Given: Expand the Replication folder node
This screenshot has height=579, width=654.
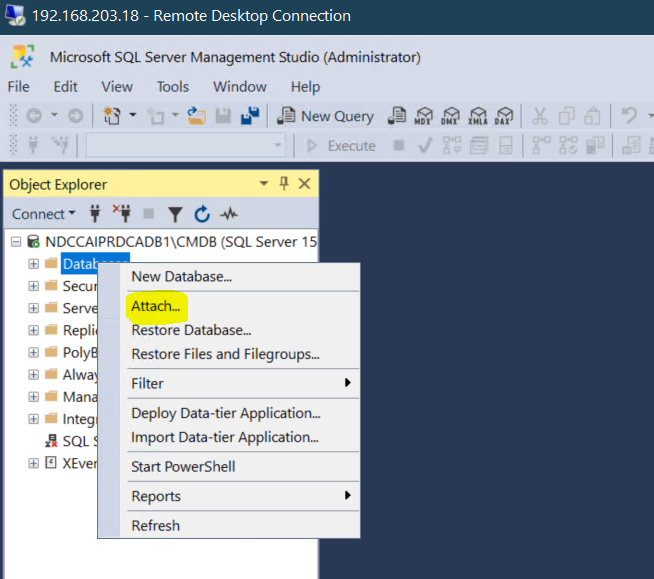Looking at the screenshot, I should pyautogui.click(x=33, y=330).
